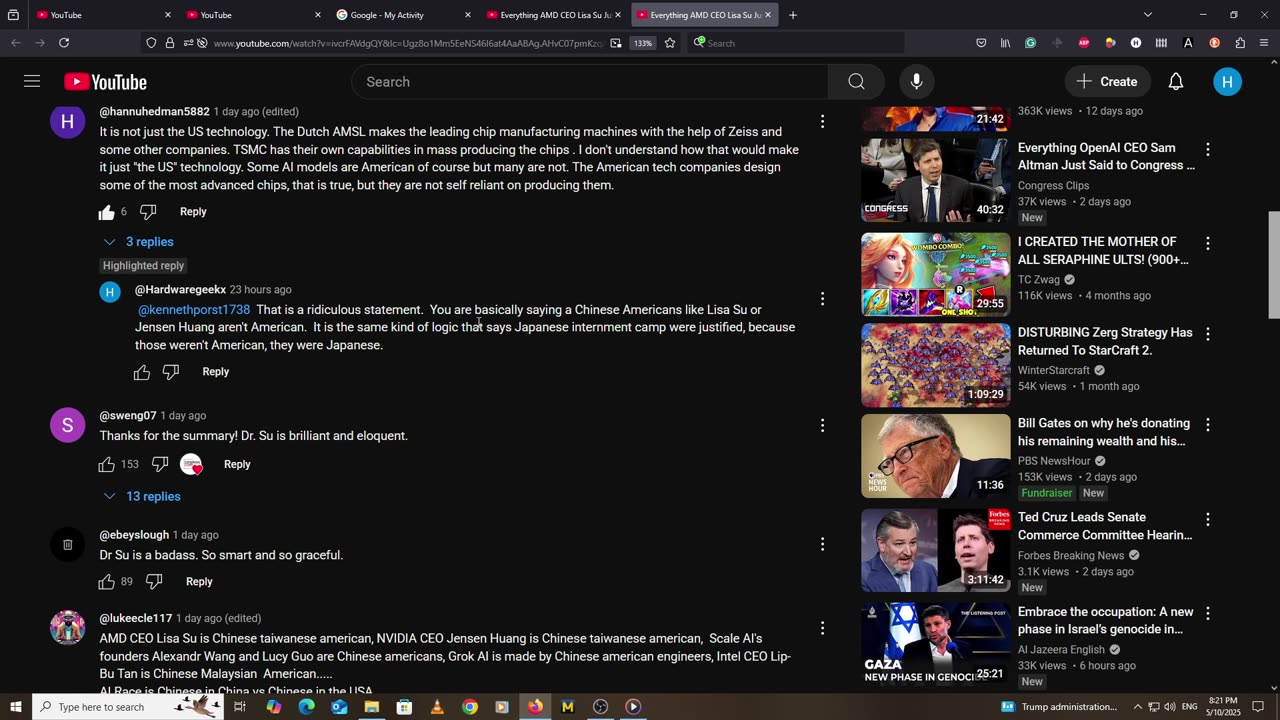Open options menu for @lukeecle117 comment

tap(822, 628)
